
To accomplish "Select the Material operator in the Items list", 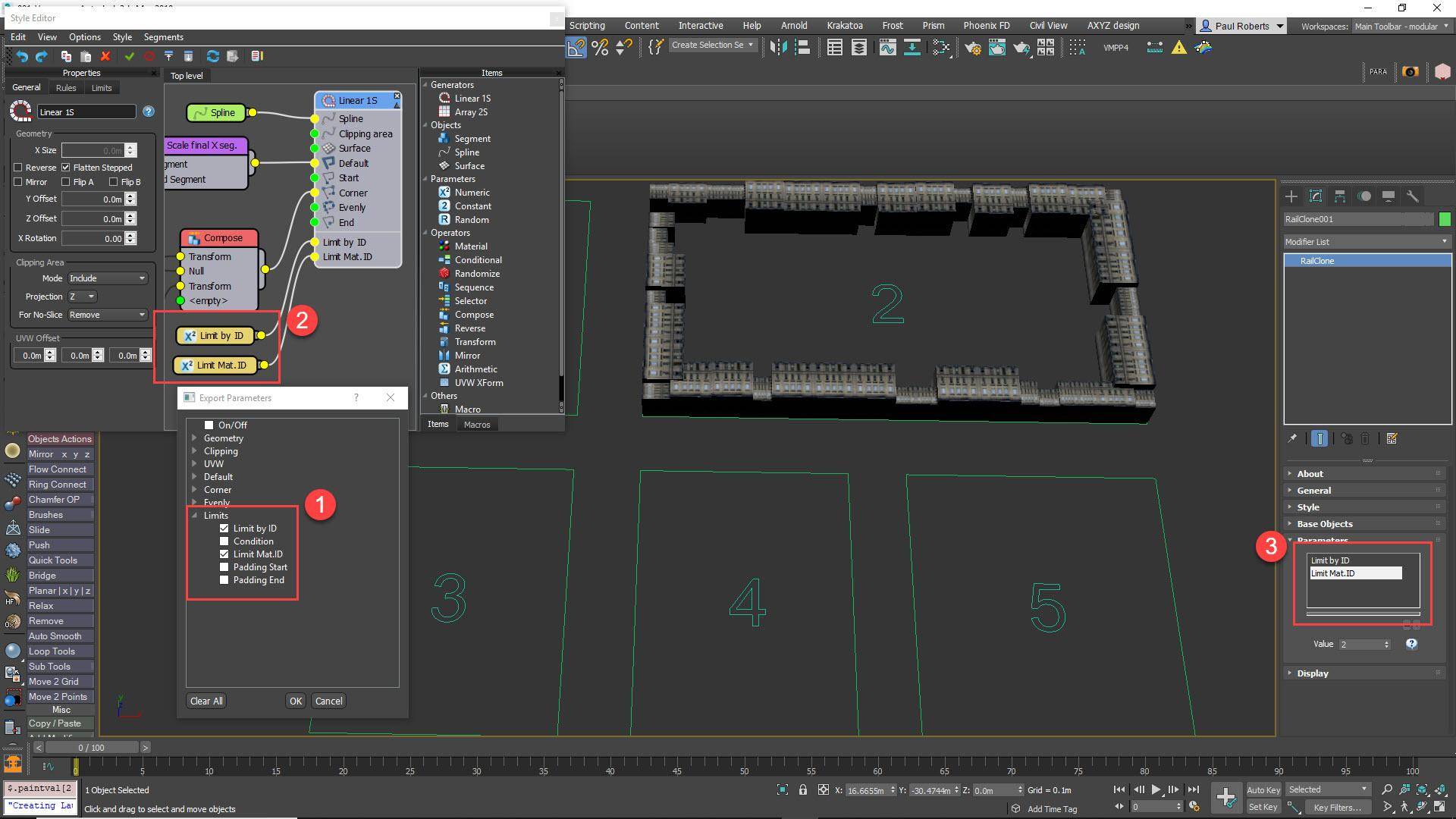I will (x=472, y=246).
